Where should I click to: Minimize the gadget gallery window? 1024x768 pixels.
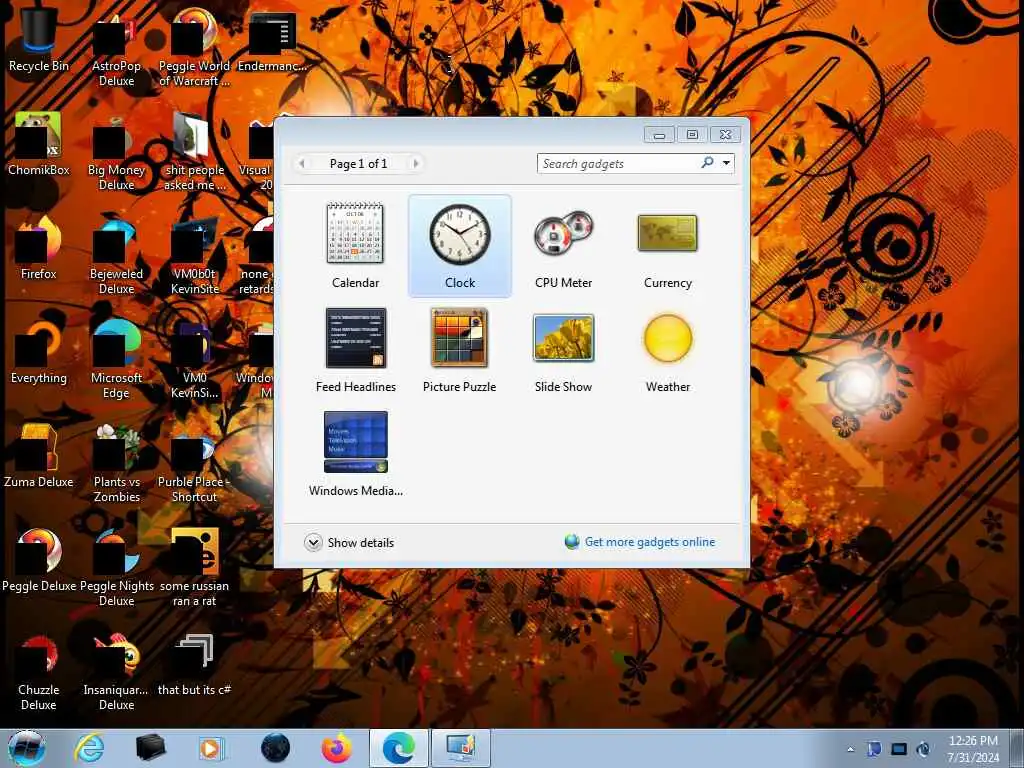click(x=659, y=135)
